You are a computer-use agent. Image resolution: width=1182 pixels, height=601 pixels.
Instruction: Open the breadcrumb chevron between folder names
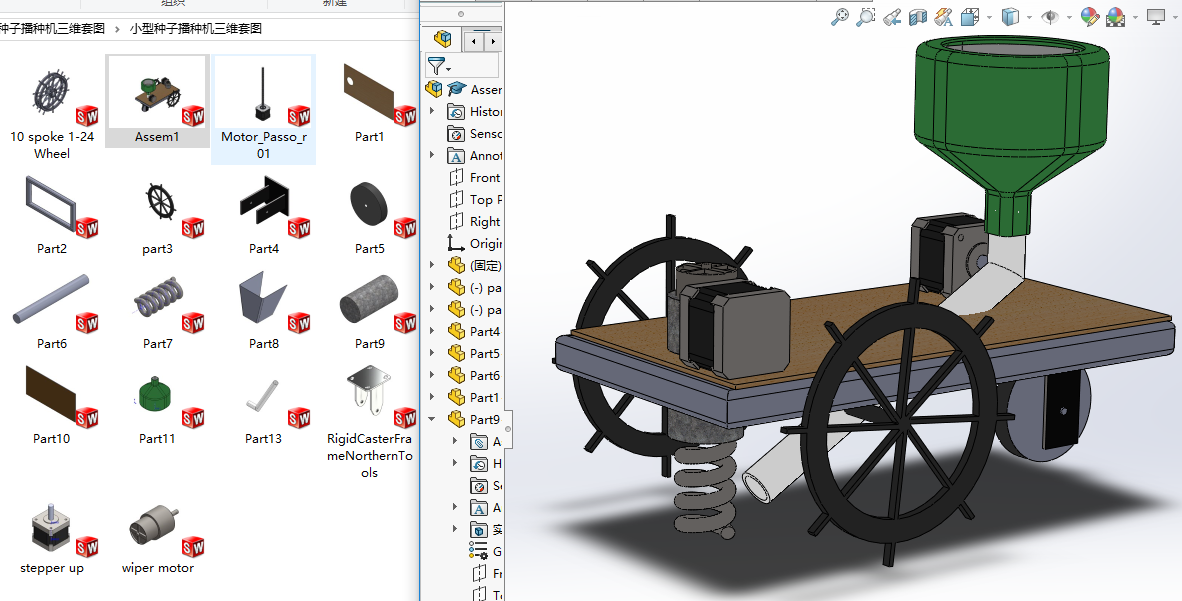(118, 29)
